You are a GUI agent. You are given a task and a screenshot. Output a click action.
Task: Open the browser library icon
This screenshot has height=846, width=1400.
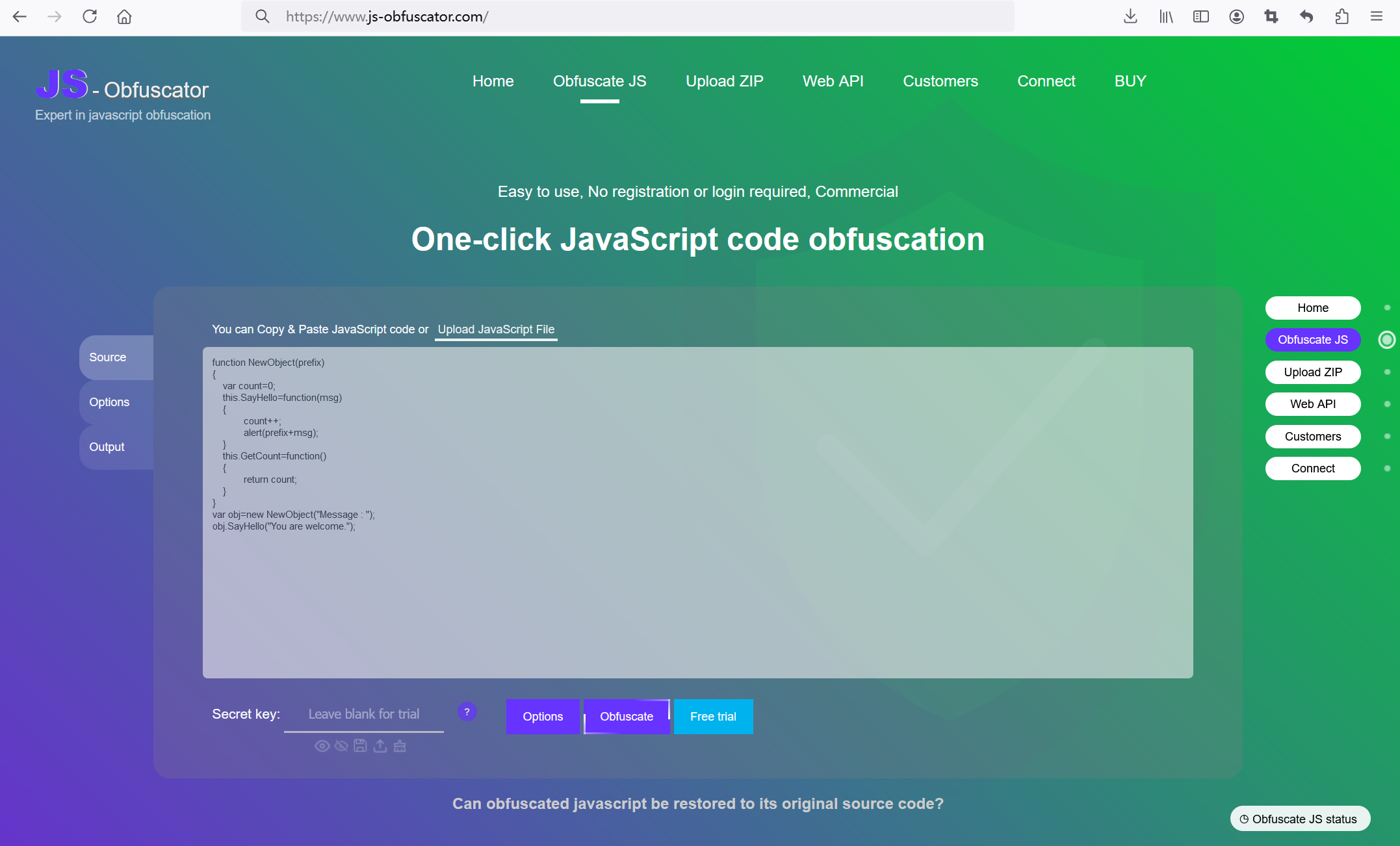tap(1166, 17)
